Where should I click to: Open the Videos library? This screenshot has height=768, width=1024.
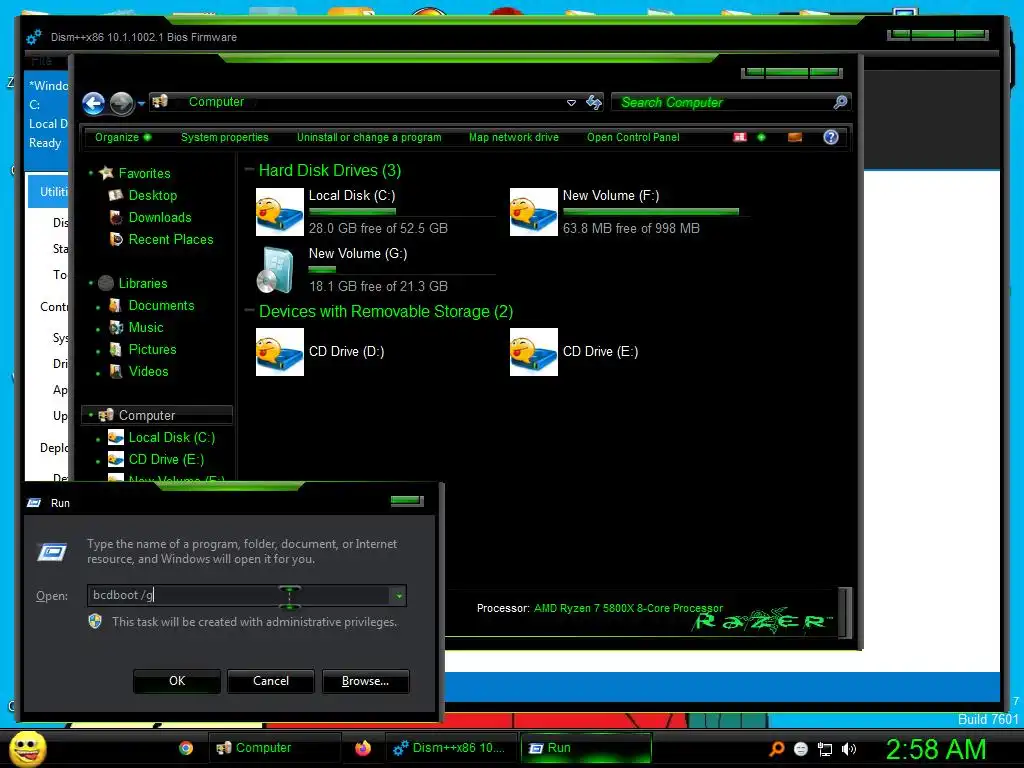coord(148,372)
